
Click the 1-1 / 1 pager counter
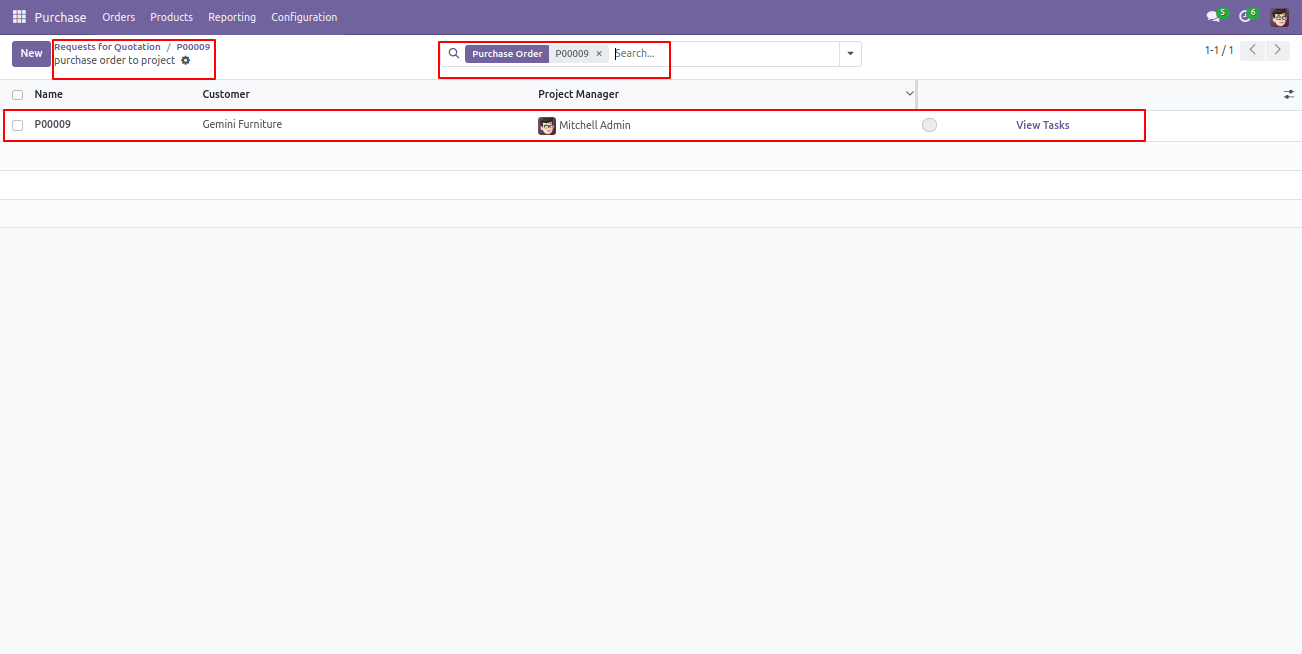tap(1219, 50)
